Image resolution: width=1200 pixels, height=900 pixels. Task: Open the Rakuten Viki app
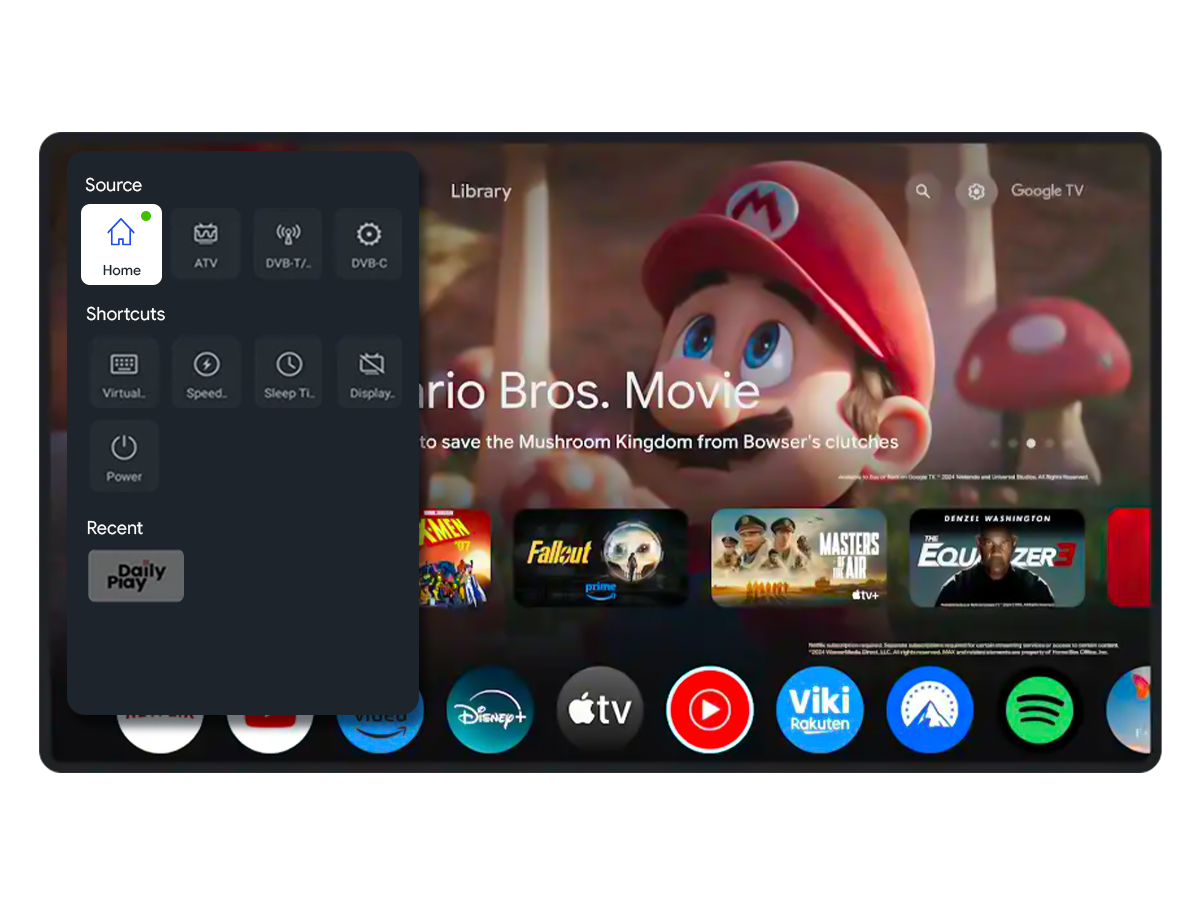tap(820, 710)
